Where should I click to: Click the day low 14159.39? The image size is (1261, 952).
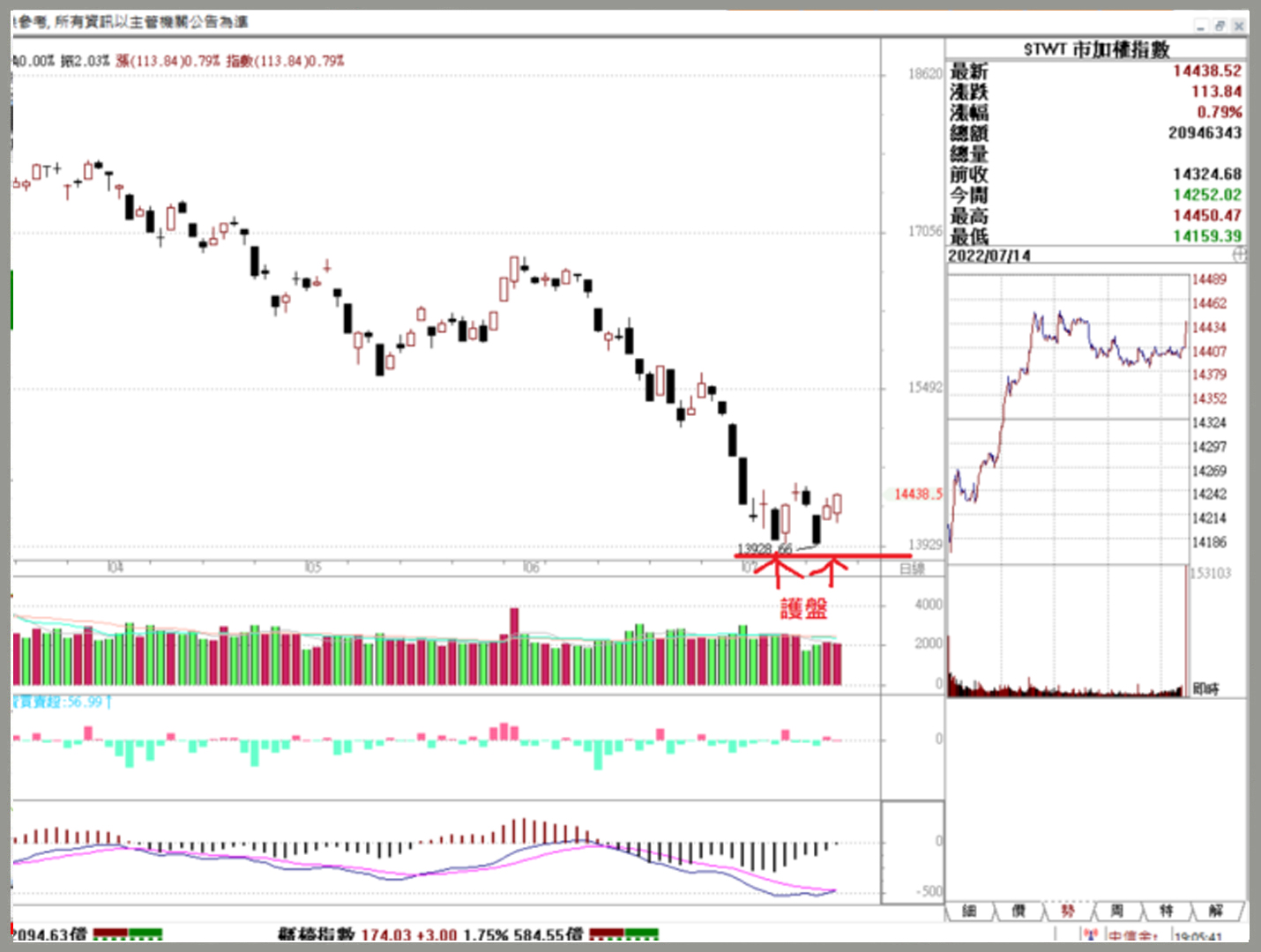click(x=1207, y=236)
